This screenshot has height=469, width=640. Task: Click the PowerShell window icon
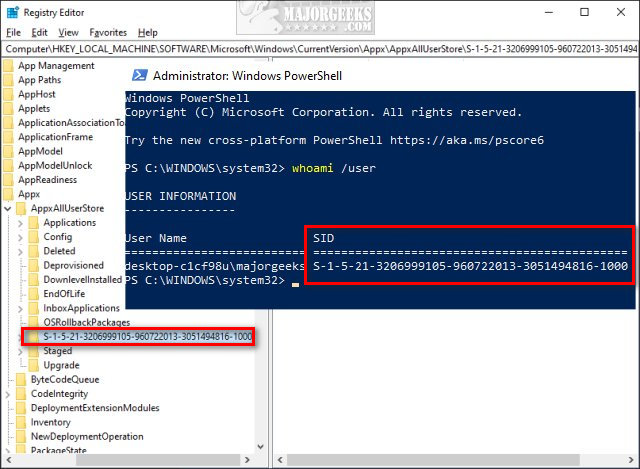coord(140,76)
